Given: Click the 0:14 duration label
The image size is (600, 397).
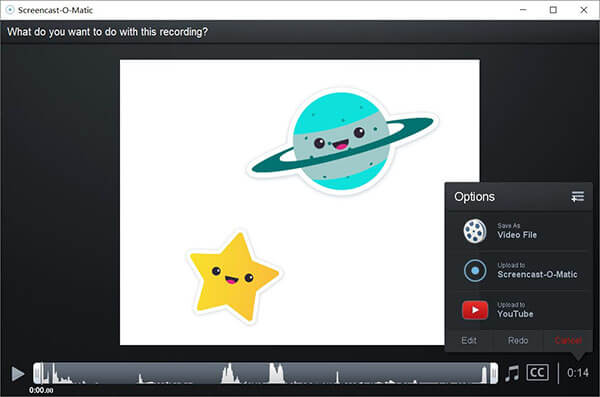Looking at the screenshot, I should tap(578, 373).
